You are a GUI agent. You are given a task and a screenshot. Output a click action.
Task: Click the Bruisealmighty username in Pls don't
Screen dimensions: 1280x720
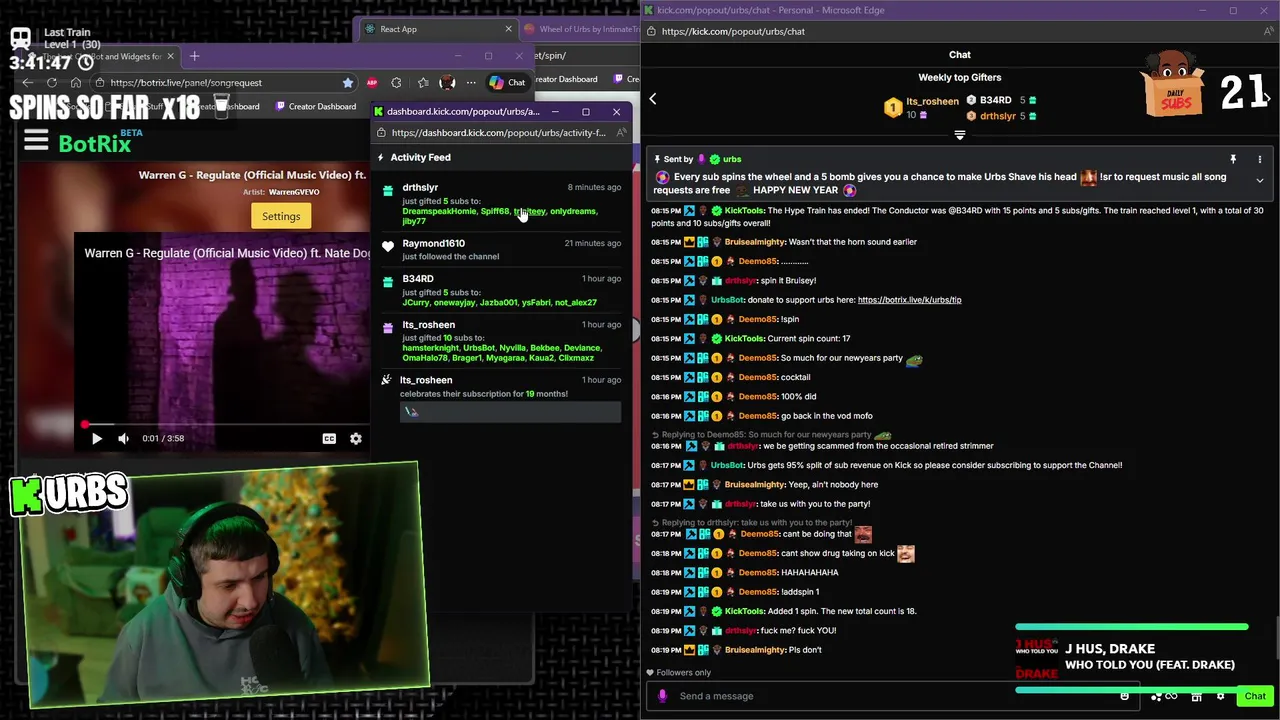[754, 650]
